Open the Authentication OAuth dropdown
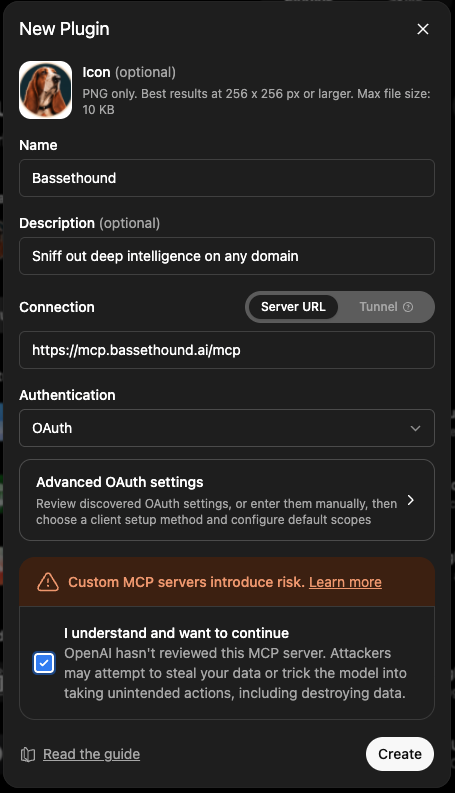This screenshot has height=793, width=455. 227,428
